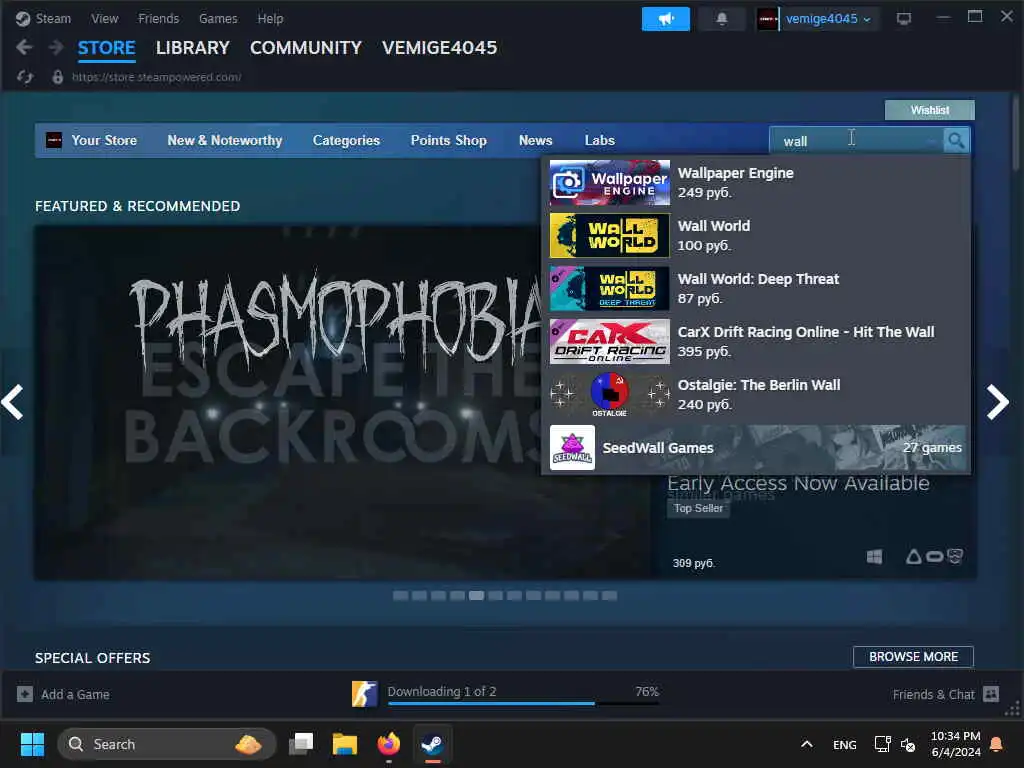This screenshot has height=768, width=1024.
Task: Open Friends & Chat
Action: 946,694
